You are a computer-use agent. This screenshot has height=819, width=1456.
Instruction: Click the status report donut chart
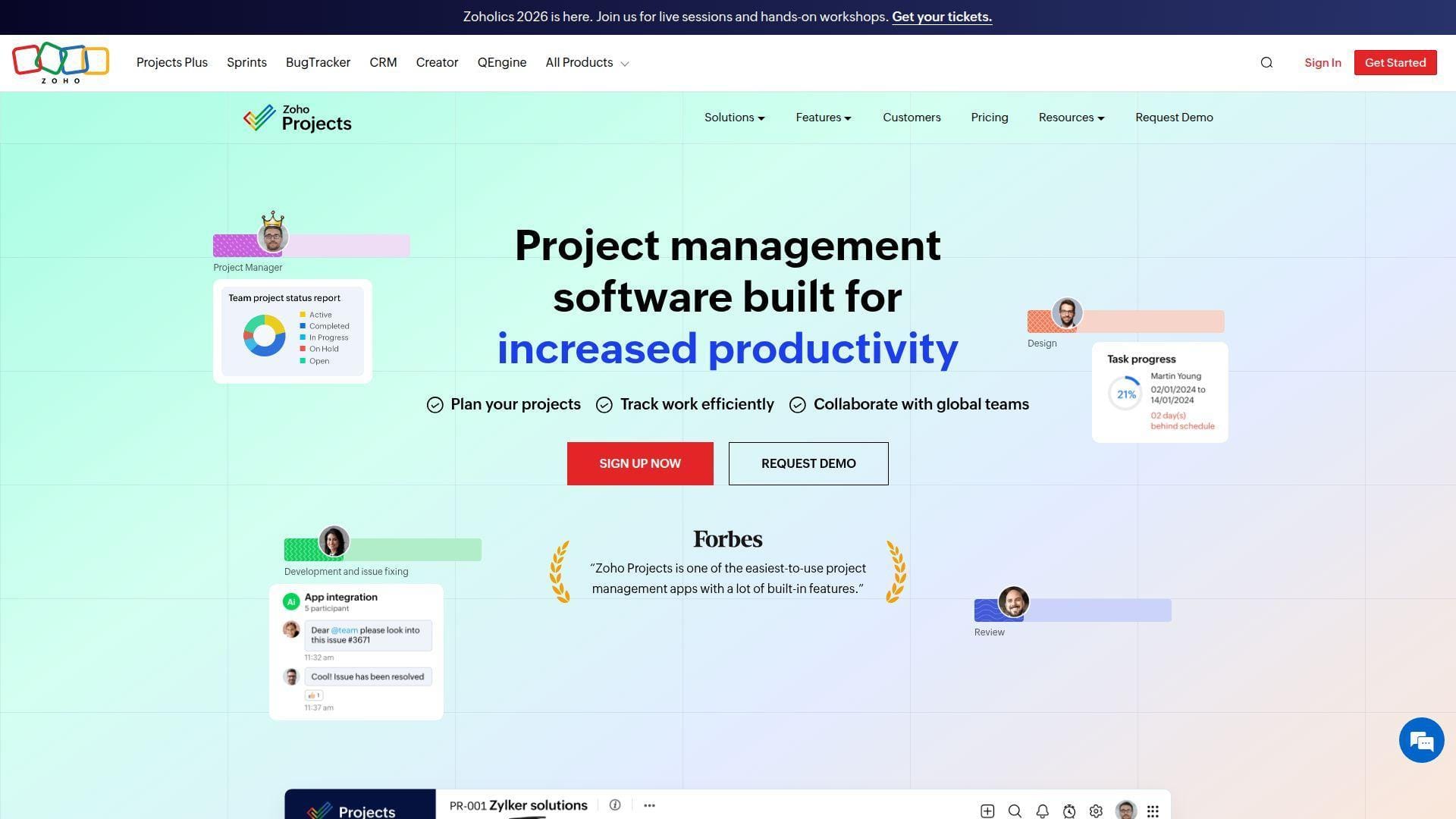pyautogui.click(x=265, y=336)
